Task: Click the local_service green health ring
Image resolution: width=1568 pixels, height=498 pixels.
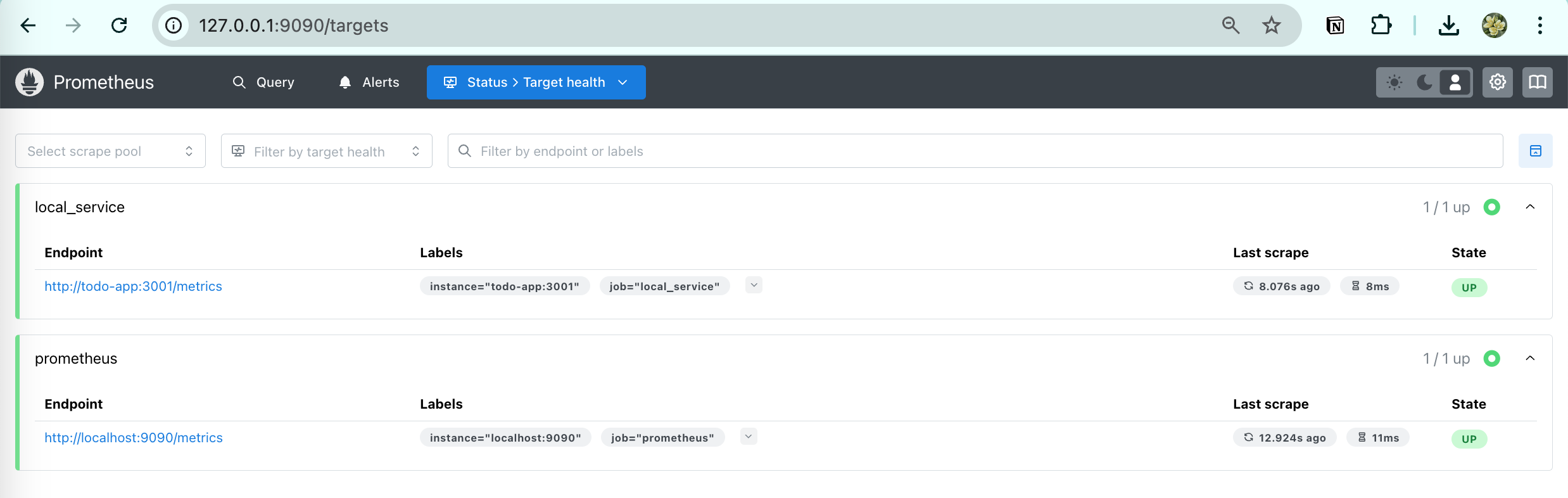Action: pyautogui.click(x=1492, y=207)
